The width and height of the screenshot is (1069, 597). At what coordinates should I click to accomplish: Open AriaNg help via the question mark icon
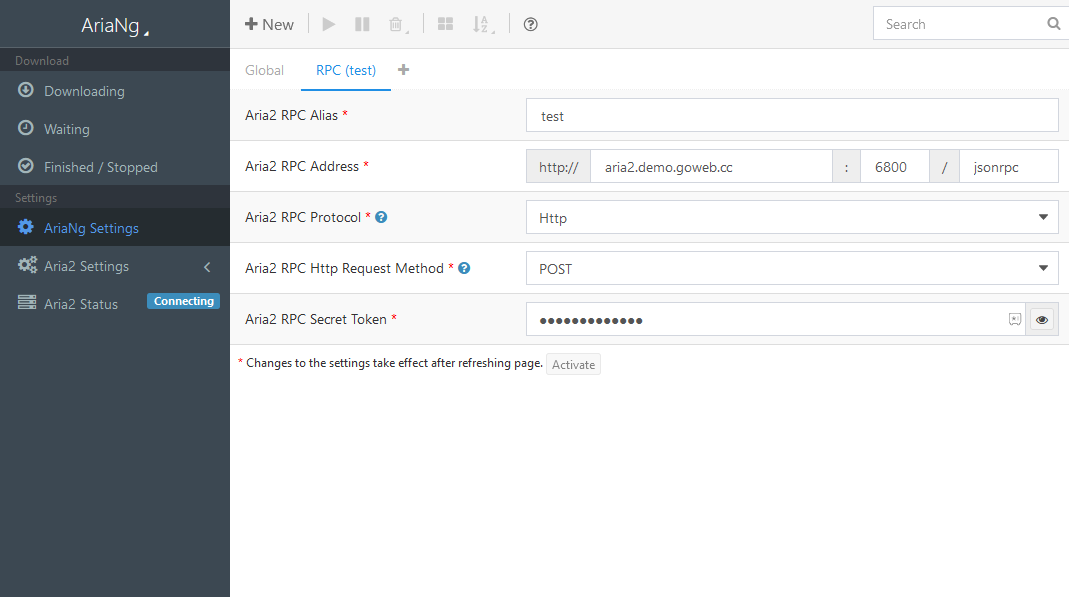tap(530, 23)
